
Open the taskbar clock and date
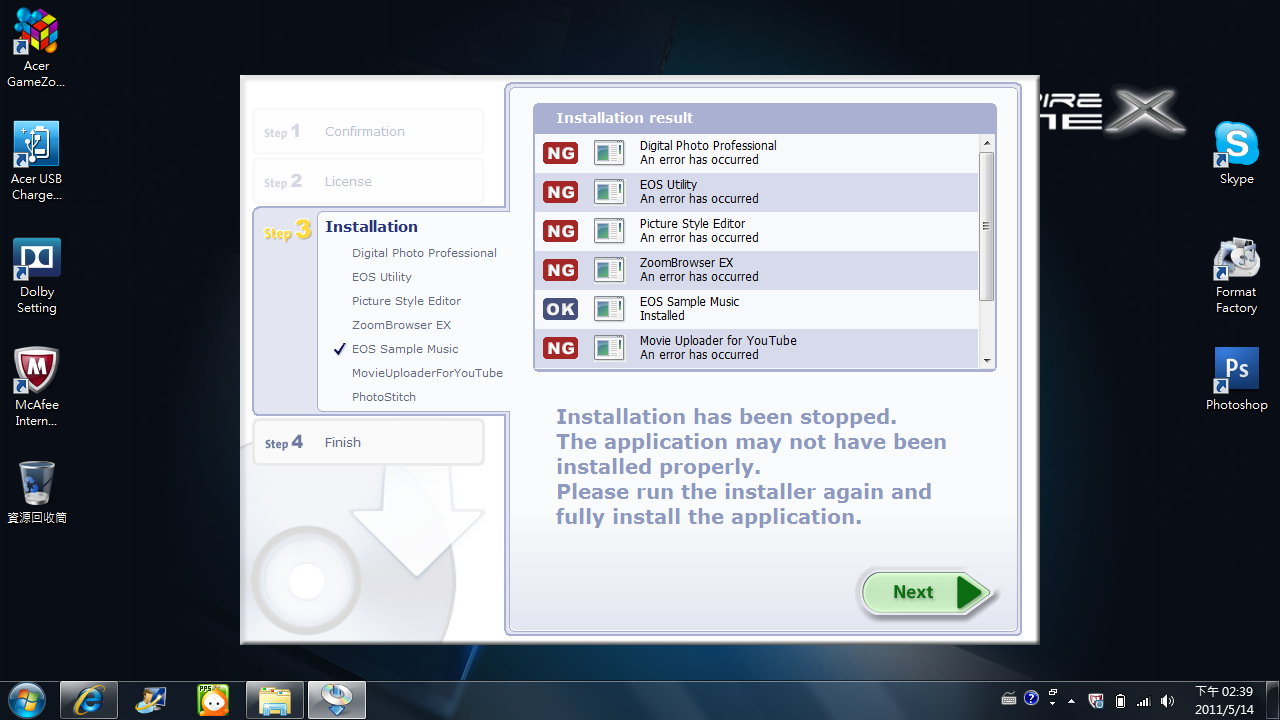(1224, 700)
